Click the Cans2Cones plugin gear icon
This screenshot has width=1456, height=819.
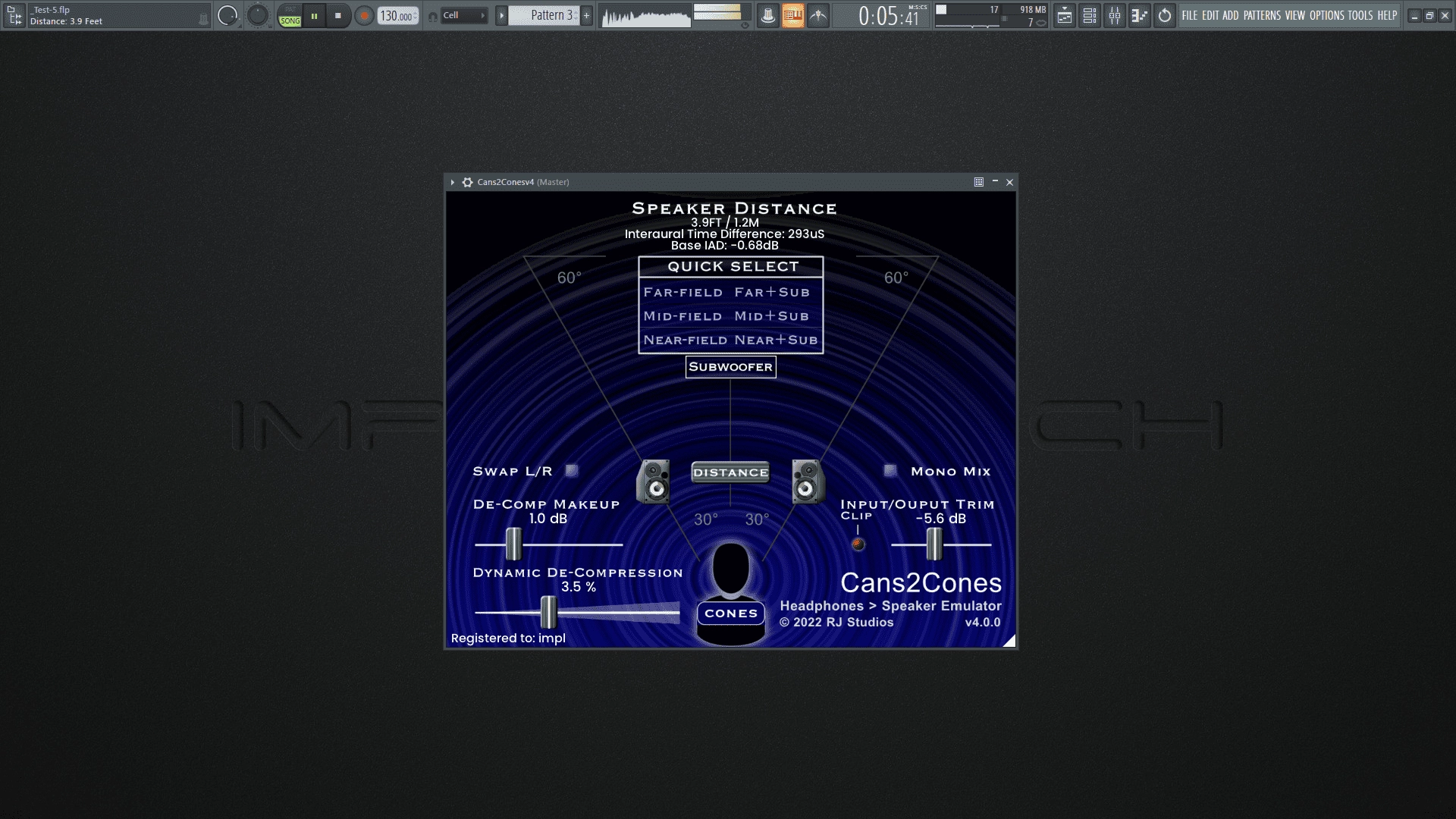(468, 182)
